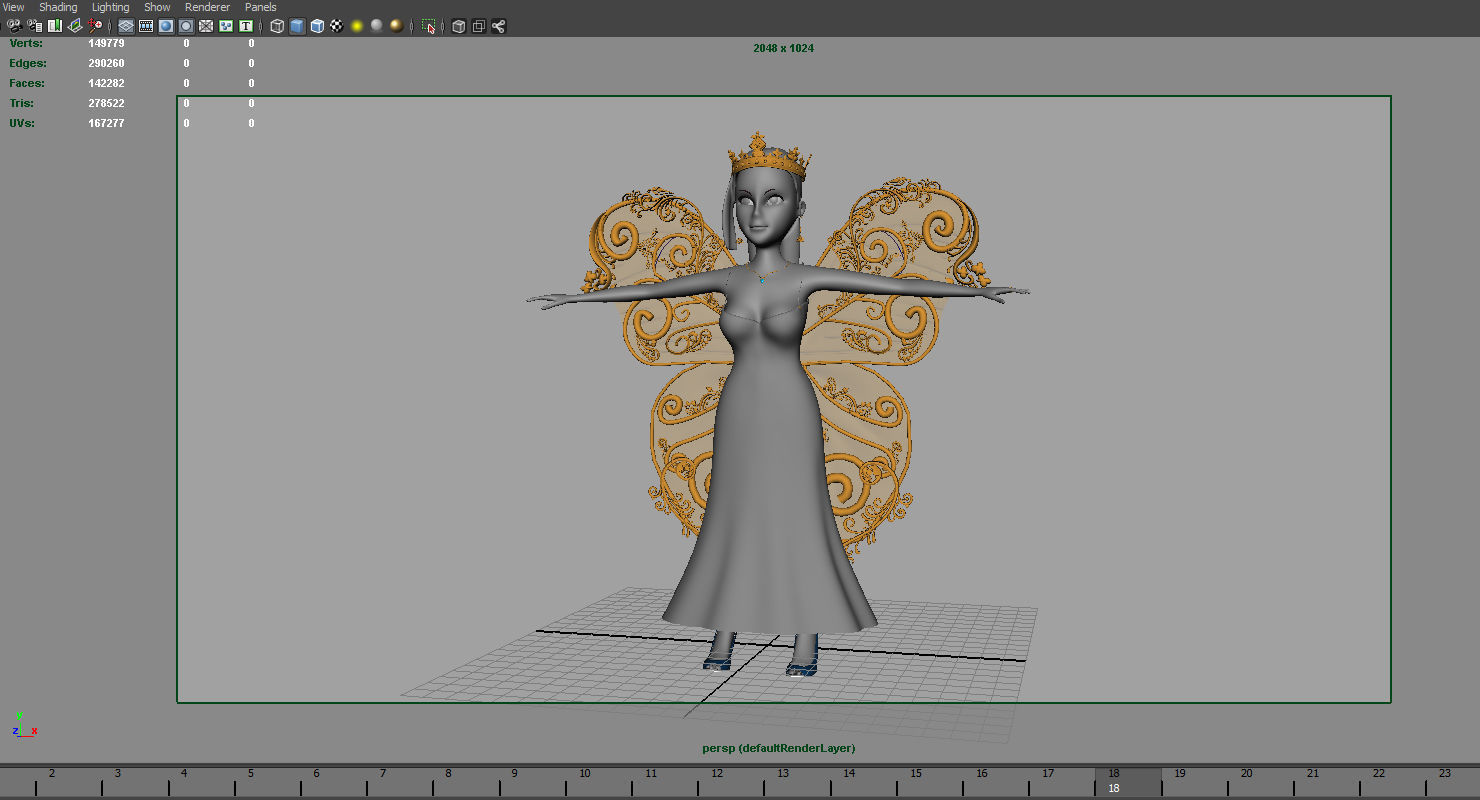The width and height of the screenshot is (1480, 800).
Task: Toggle Use All Lights display
Action: [x=358, y=26]
